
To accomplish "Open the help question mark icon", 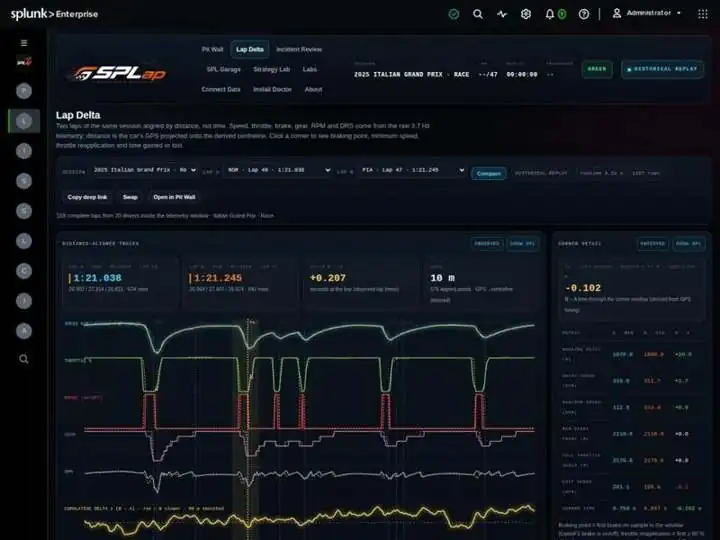I will tap(584, 14).
